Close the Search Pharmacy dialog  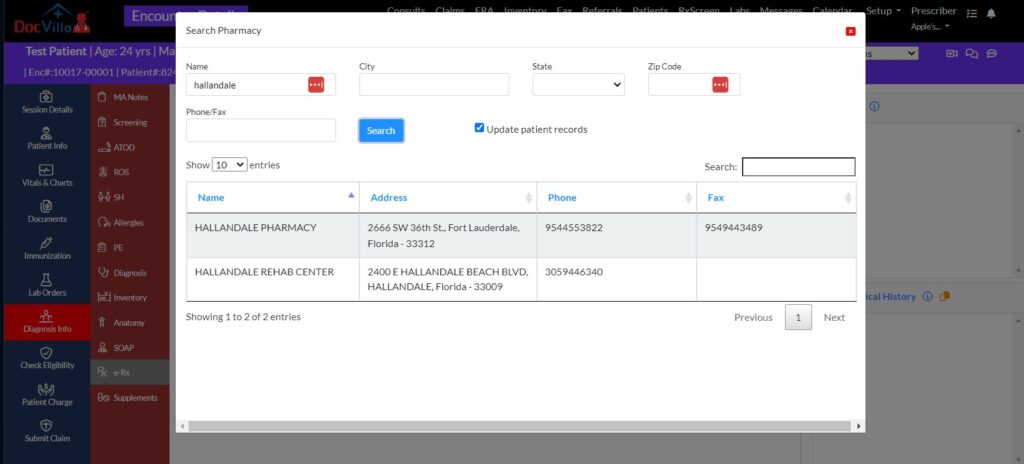tap(850, 31)
